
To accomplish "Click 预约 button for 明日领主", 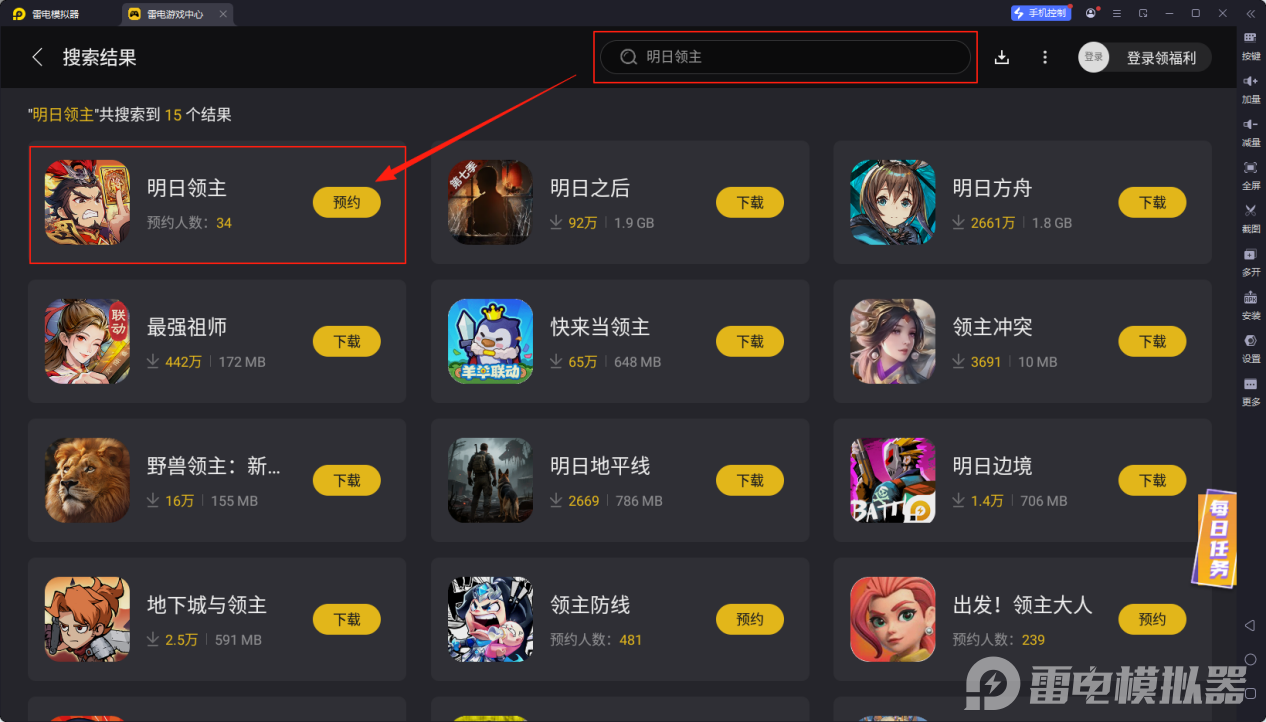I will 347,202.
